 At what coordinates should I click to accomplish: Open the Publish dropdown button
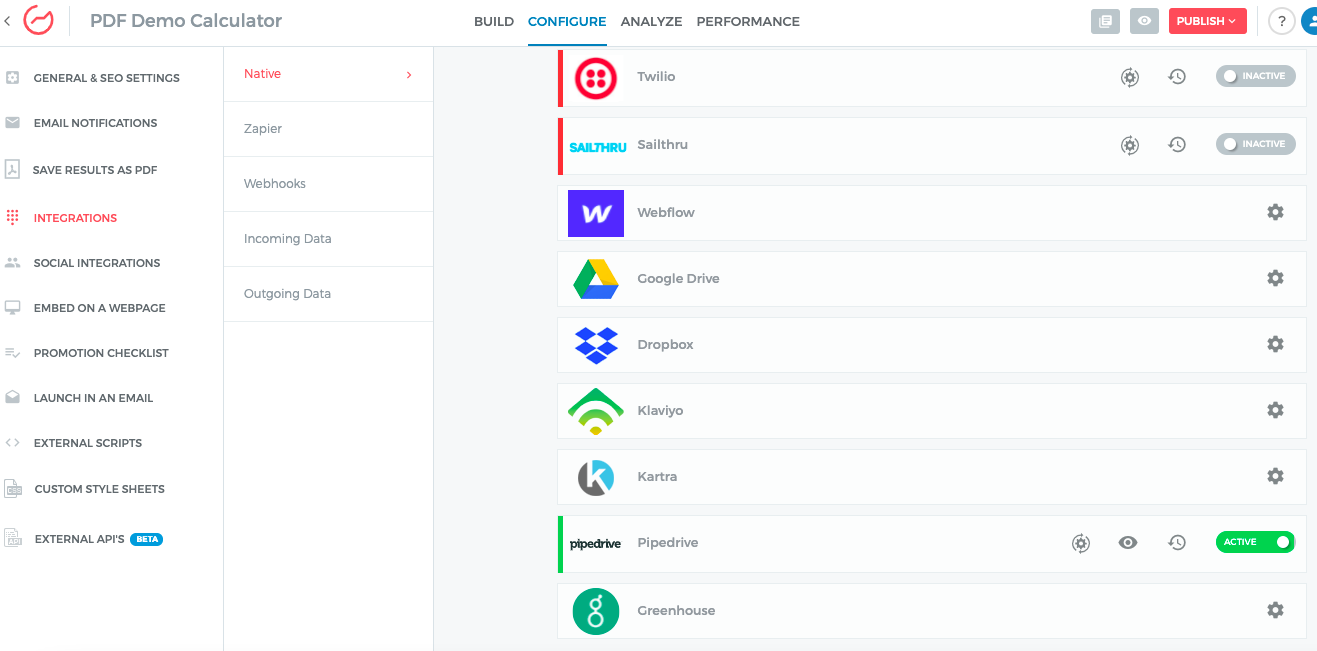coord(1206,21)
